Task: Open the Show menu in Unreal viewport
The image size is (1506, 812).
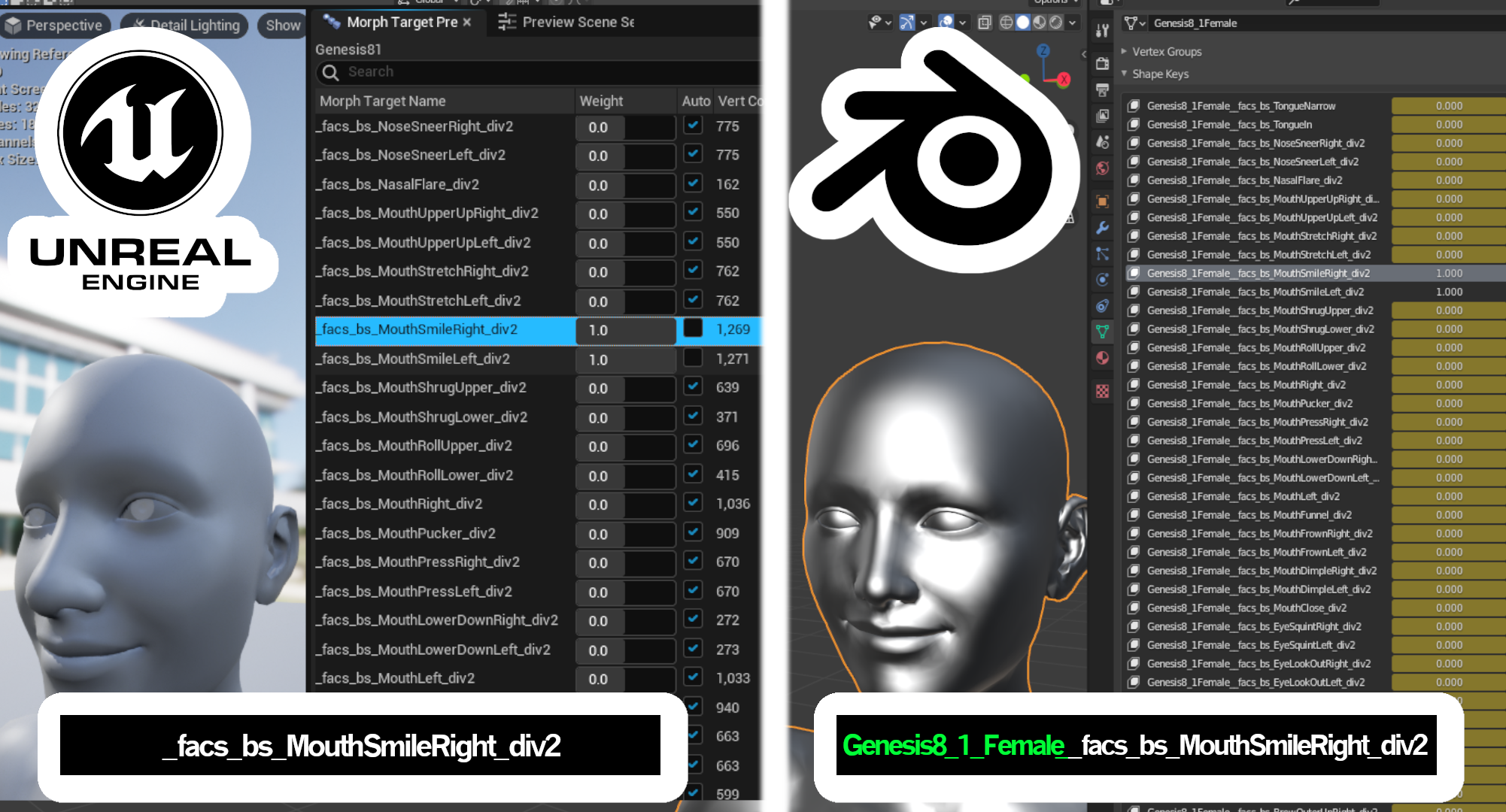Action: point(282,26)
